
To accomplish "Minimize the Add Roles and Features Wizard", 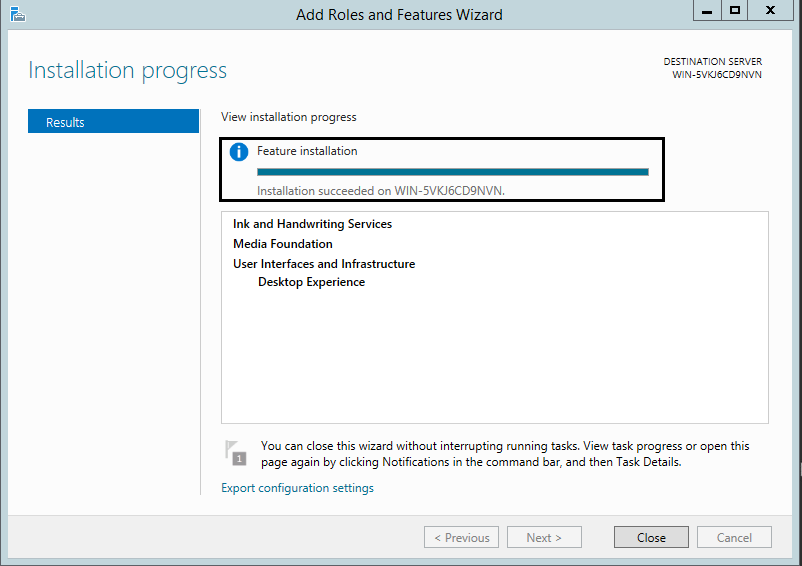I will pyautogui.click(x=706, y=10).
